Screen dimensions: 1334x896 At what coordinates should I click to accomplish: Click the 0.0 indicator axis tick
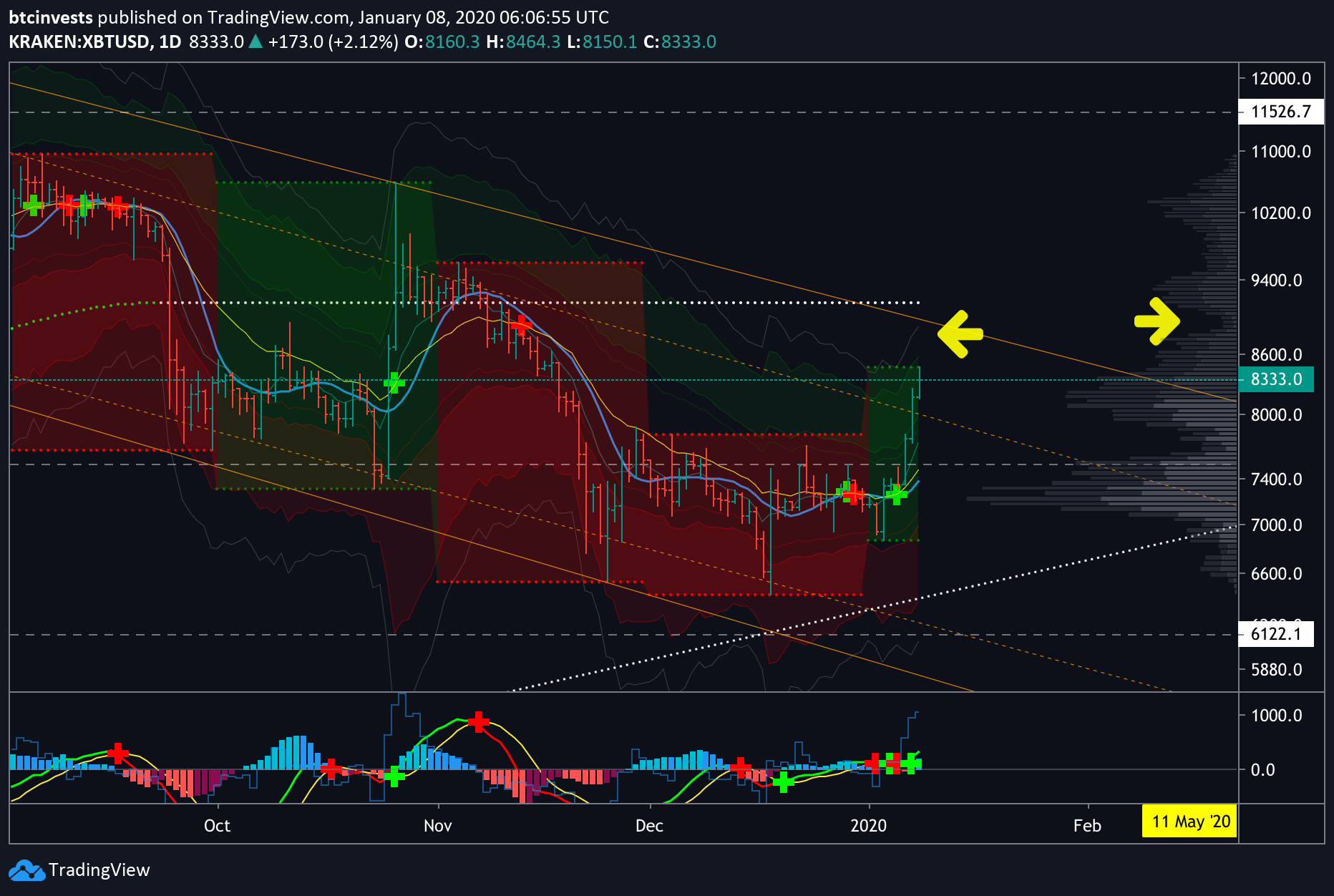tap(1263, 770)
